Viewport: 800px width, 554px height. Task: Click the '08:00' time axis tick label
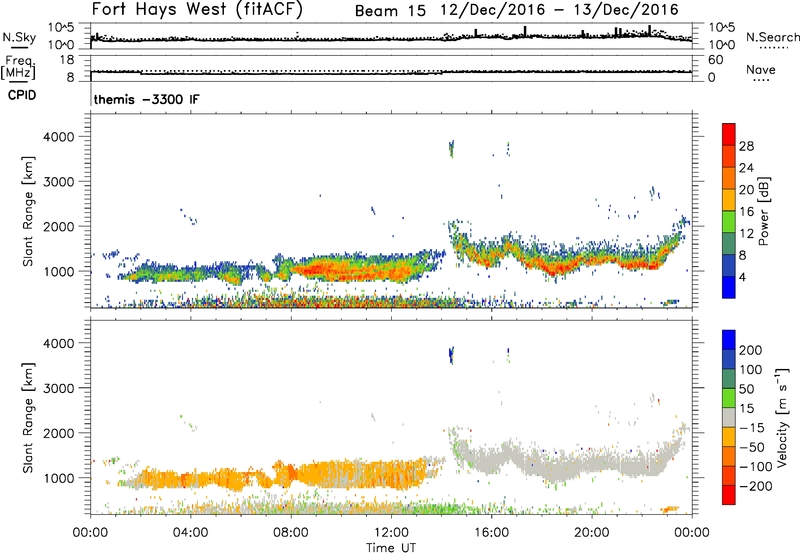[291, 533]
